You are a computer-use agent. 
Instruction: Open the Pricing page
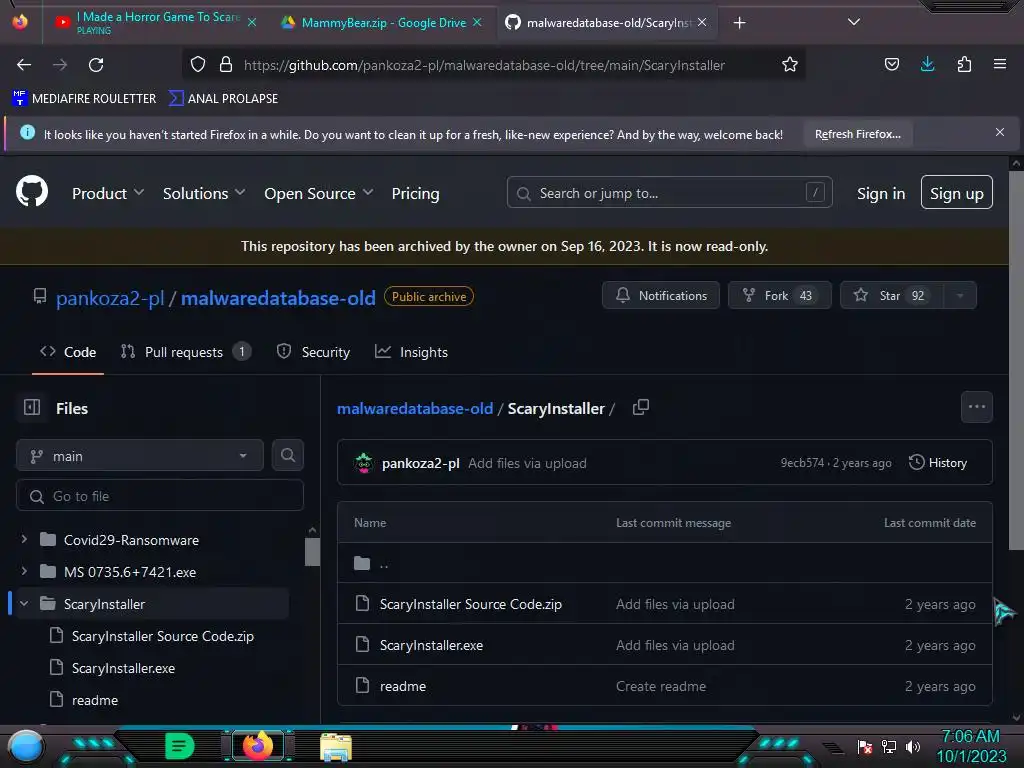click(x=415, y=193)
